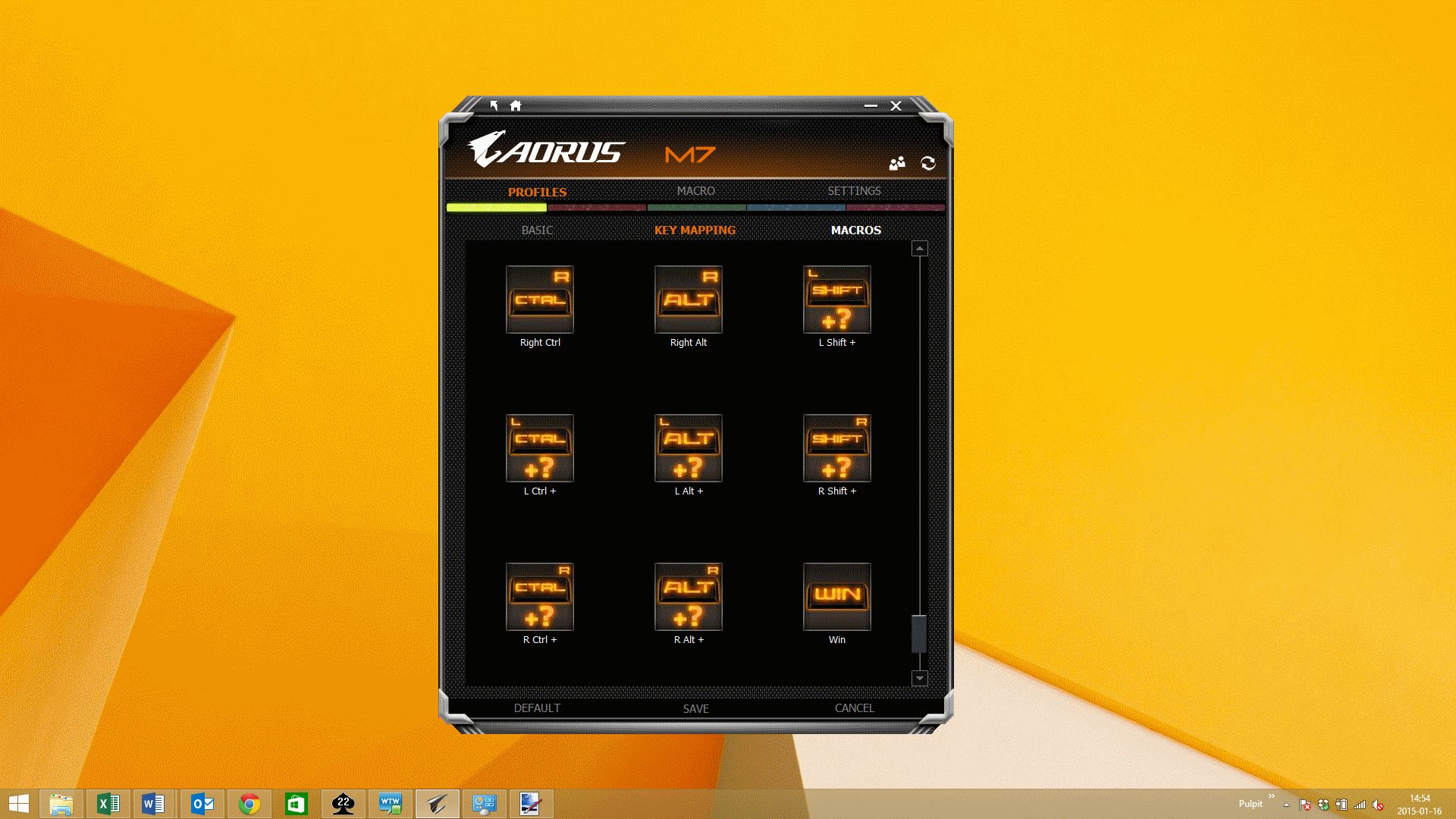Select the yellow-green profile color bar
1456x819 pixels.
[496, 207]
